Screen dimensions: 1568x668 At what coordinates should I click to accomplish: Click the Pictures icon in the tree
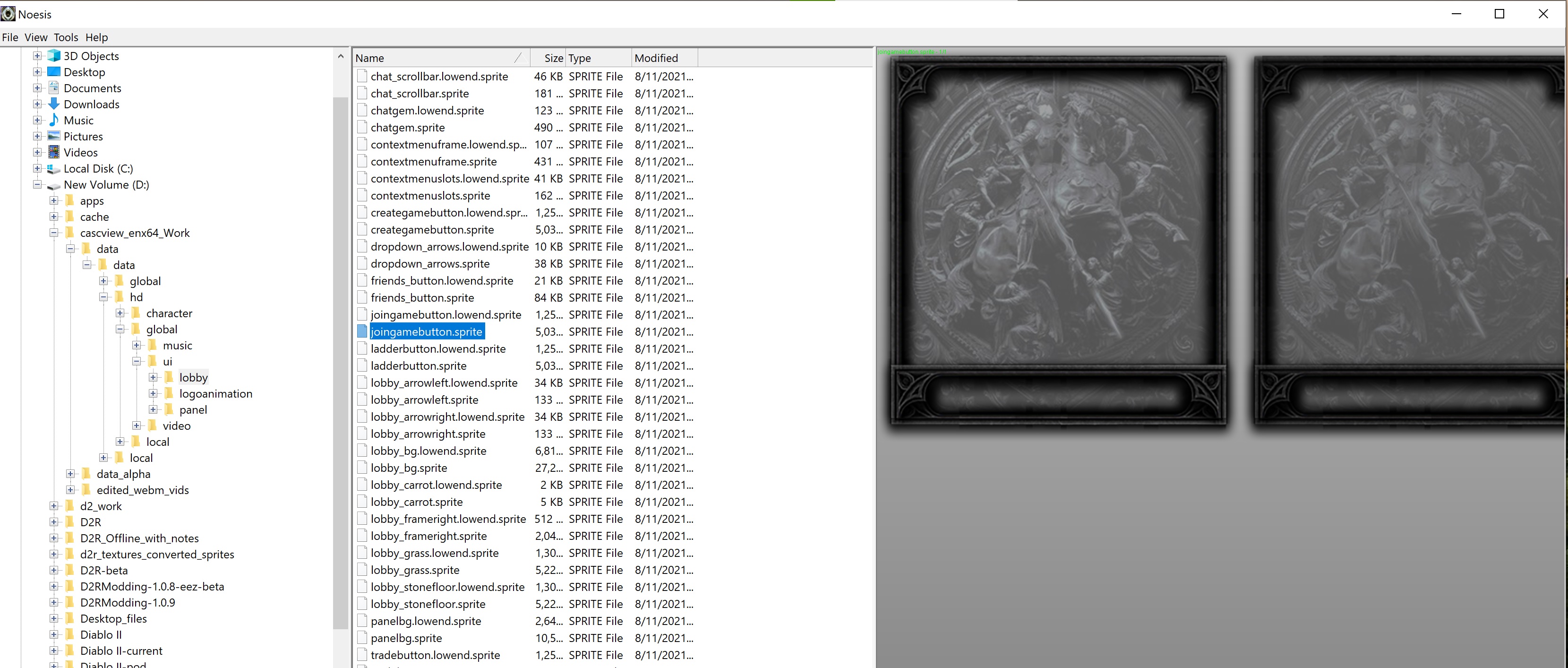tap(53, 137)
